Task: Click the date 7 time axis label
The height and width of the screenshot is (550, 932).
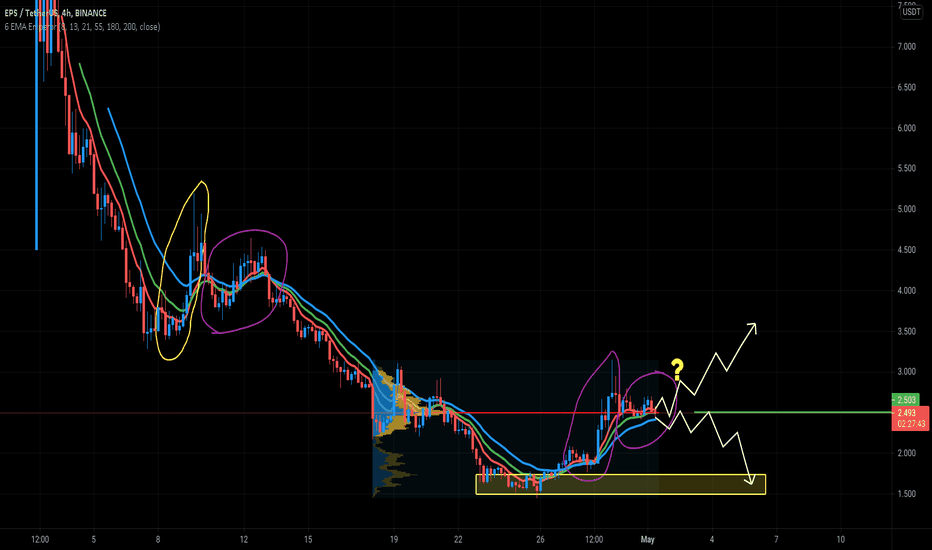Action: pos(776,539)
